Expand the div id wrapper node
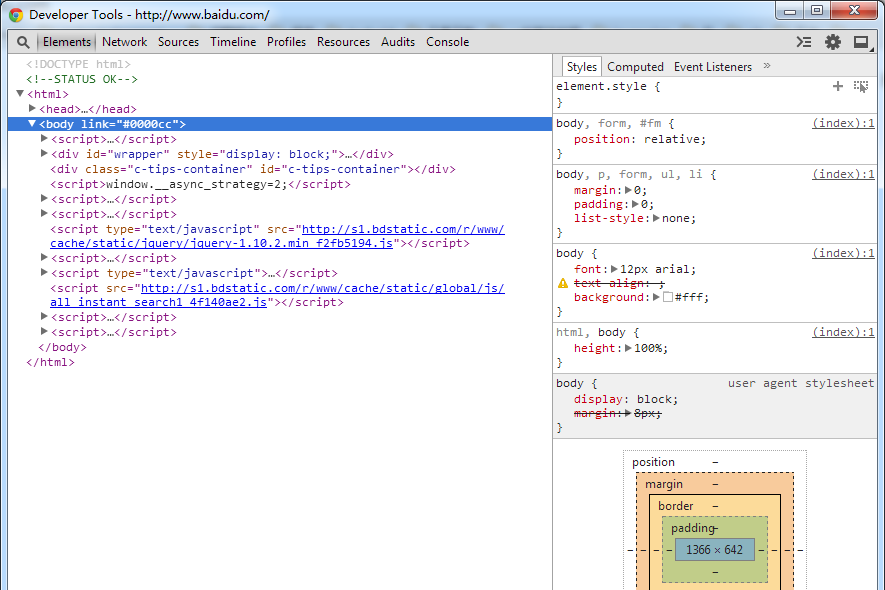The image size is (885, 590). 44,154
